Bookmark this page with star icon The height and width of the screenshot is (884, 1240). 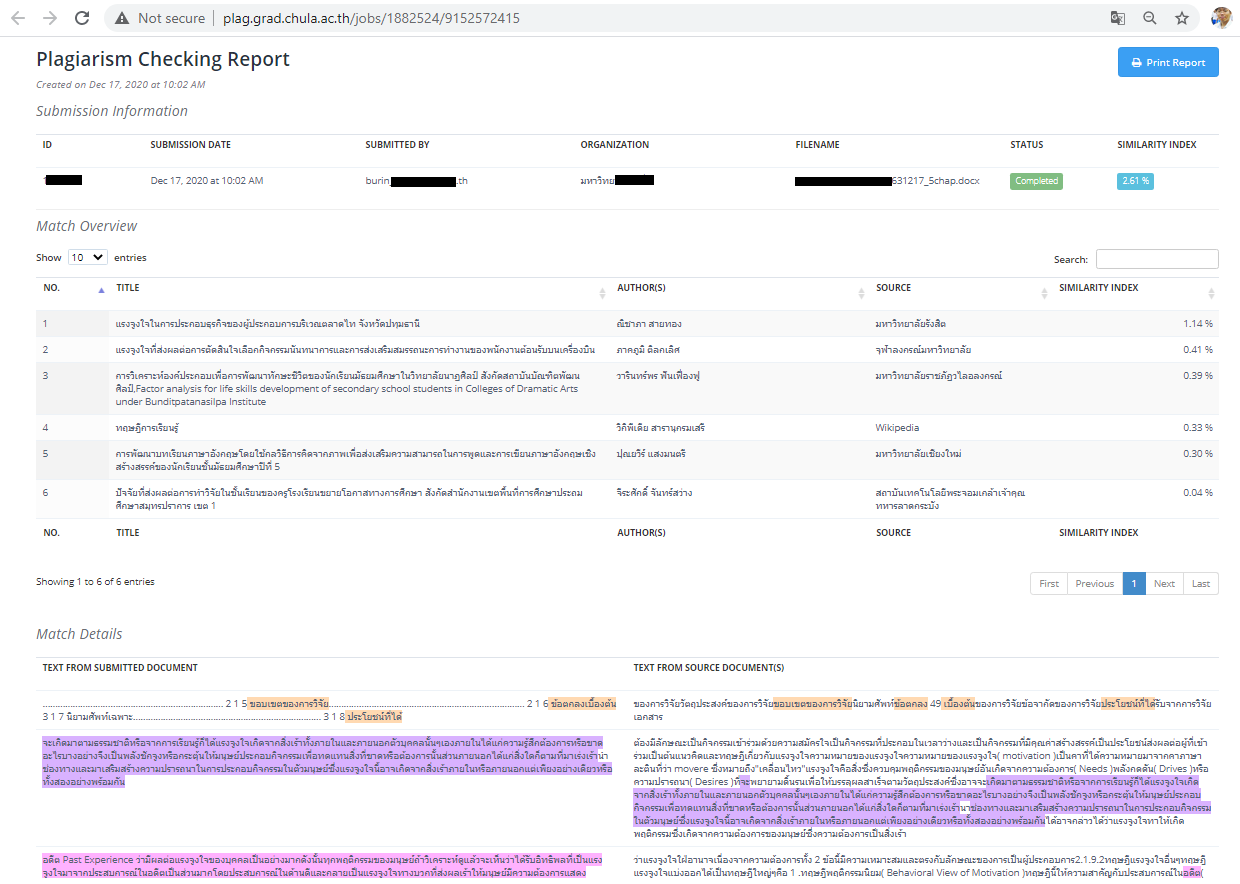1182,18
